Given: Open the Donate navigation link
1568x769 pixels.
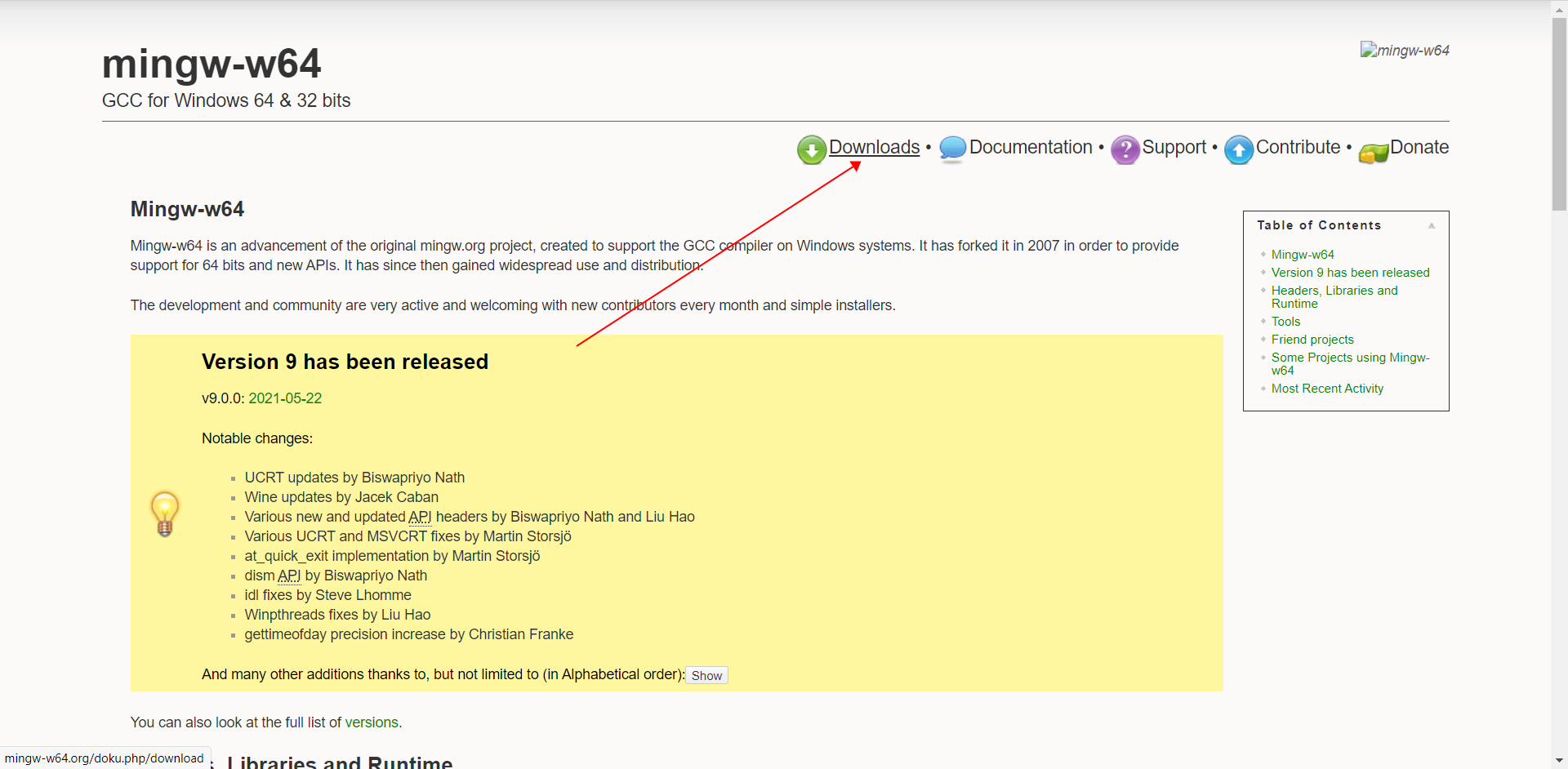Looking at the screenshot, I should coord(1419,147).
